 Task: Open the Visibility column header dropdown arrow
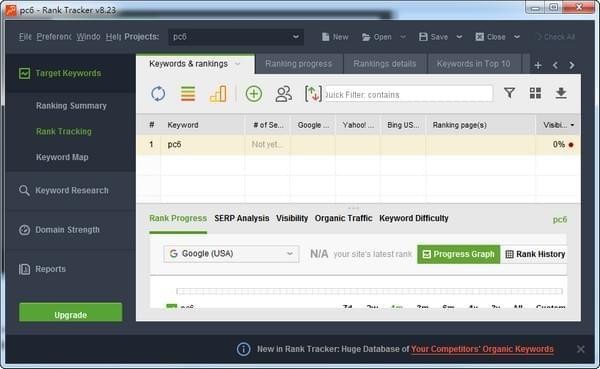(572, 125)
